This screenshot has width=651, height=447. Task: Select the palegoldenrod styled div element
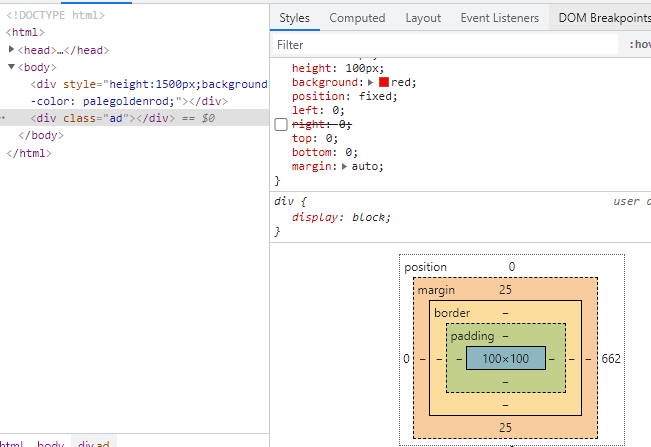140,84
